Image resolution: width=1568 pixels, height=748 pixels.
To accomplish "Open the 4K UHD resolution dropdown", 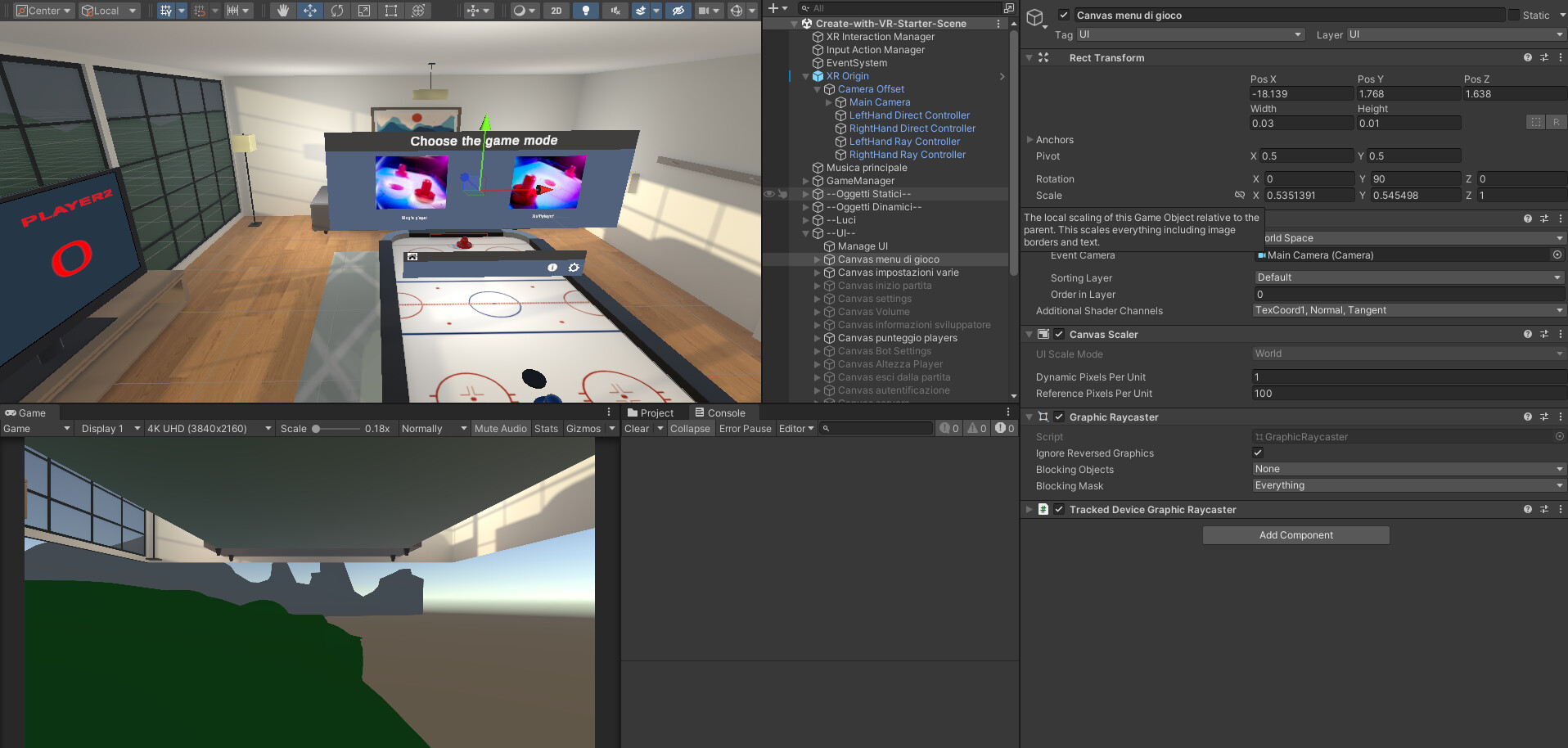I will tap(210, 428).
